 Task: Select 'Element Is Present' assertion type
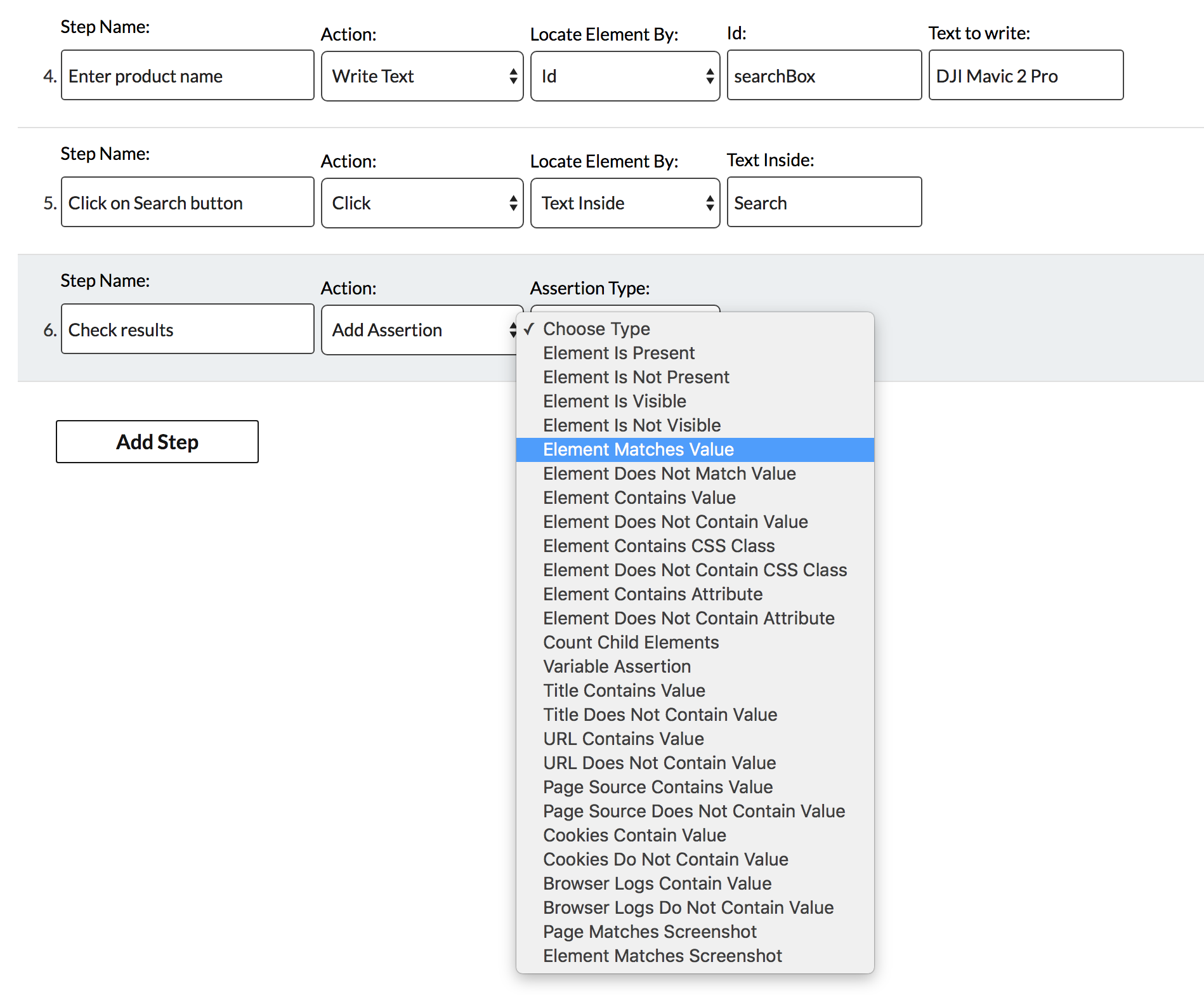pos(695,353)
